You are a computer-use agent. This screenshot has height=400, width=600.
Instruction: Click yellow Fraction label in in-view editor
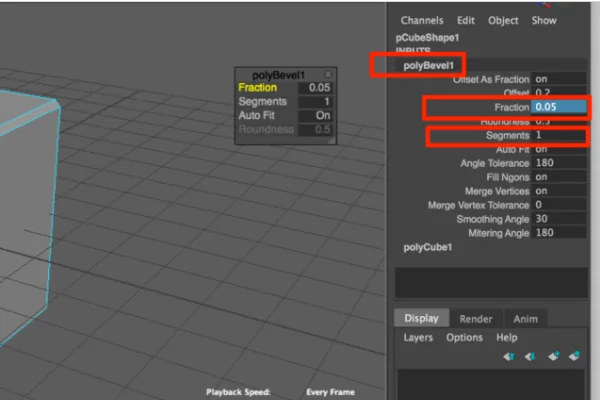coord(257,87)
